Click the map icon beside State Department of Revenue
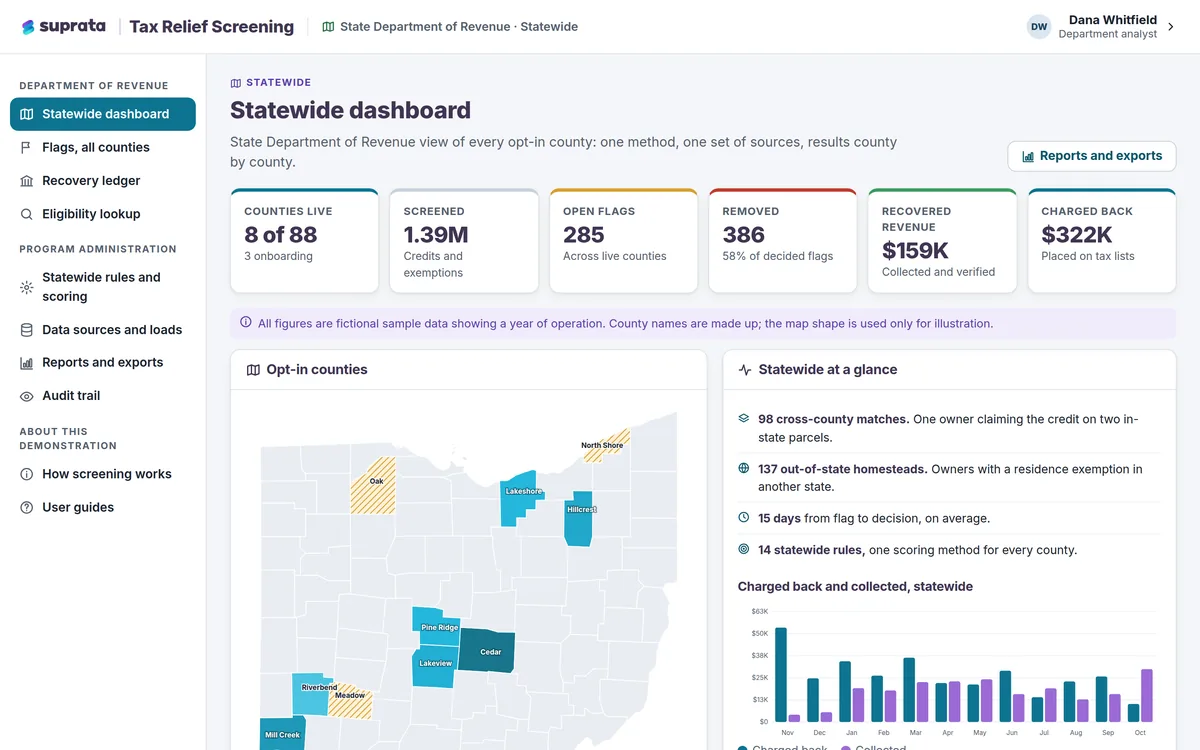 [x=328, y=27]
